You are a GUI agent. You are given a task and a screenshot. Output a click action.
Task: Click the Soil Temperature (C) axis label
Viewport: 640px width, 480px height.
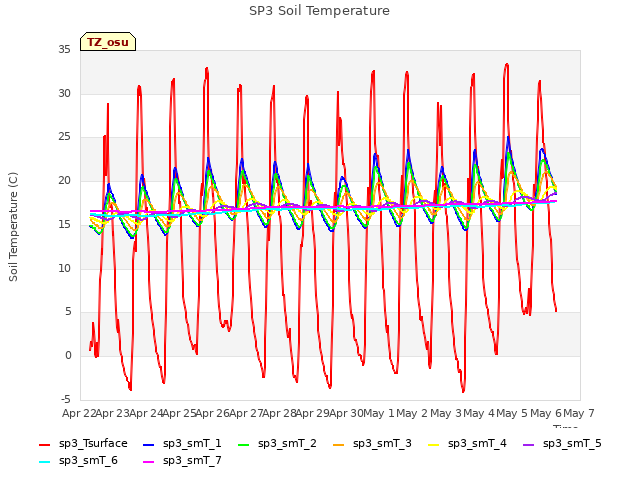(x=13, y=227)
